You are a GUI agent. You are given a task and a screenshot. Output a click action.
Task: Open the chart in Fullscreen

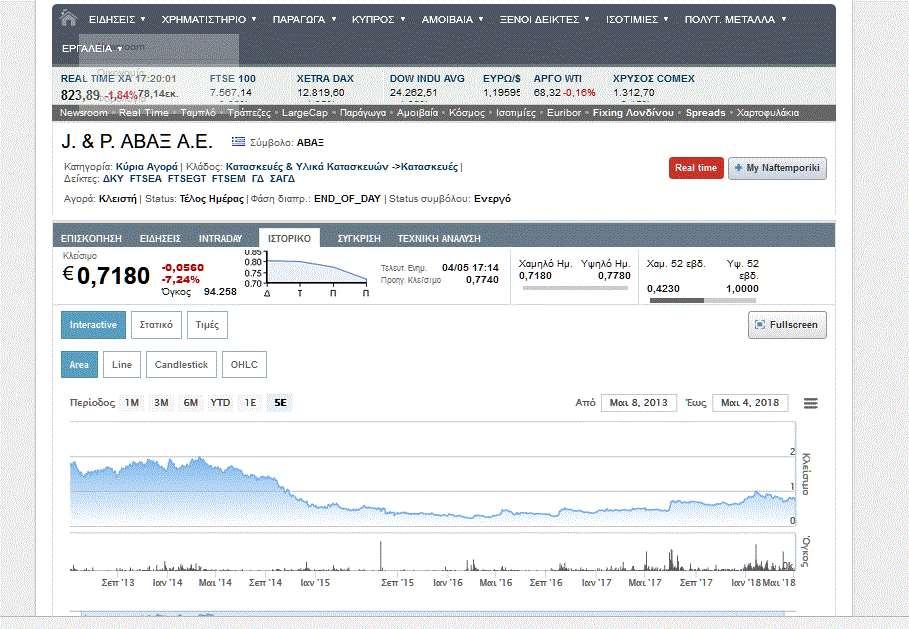tap(787, 325)
